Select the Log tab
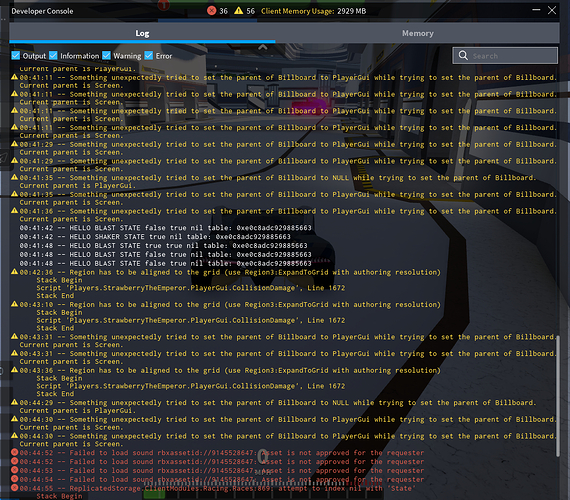Screen dimensions: 570x500 [142, 33]
